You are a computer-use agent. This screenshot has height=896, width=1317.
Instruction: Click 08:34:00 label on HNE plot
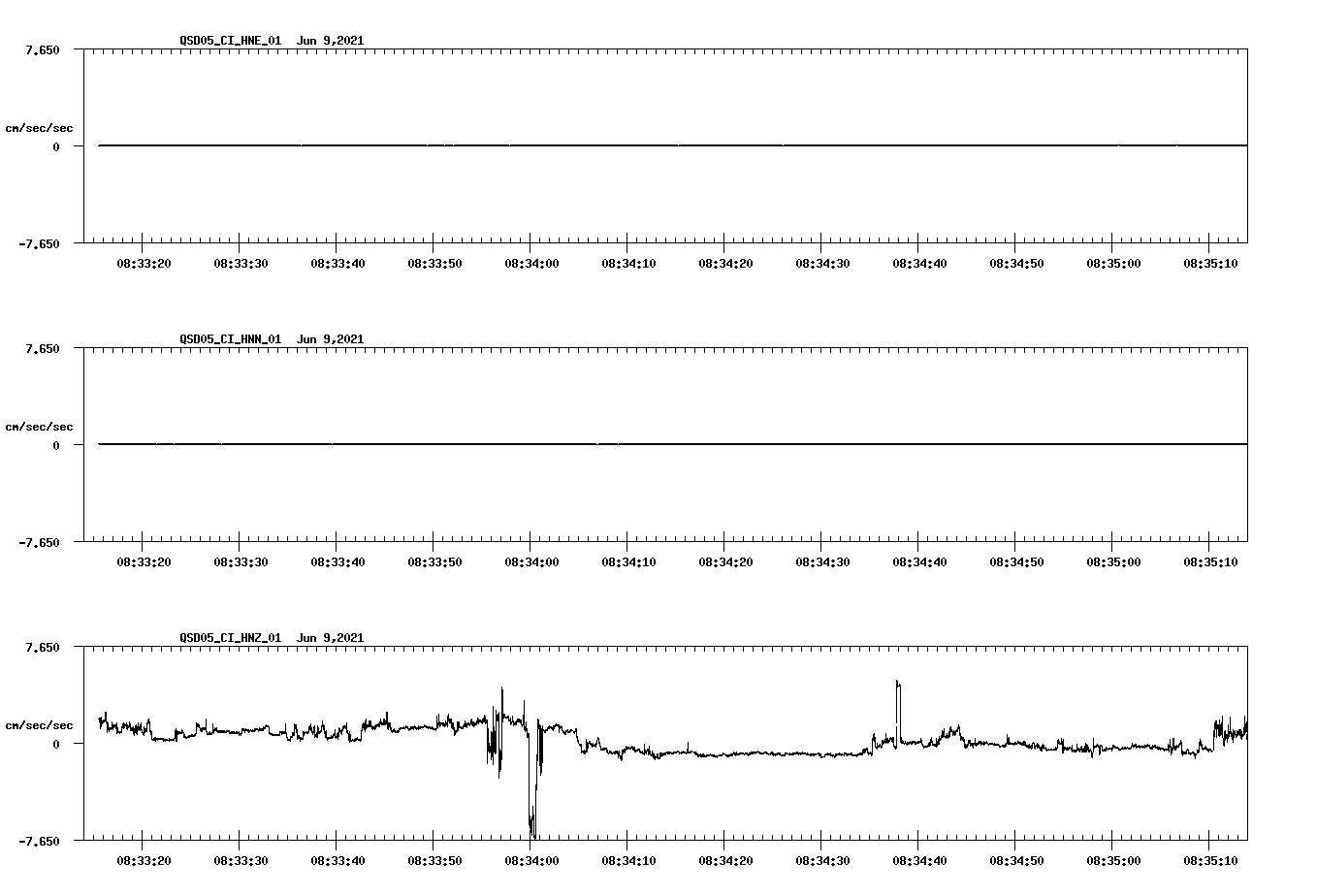pyautogui.click(x=531, y=264)
